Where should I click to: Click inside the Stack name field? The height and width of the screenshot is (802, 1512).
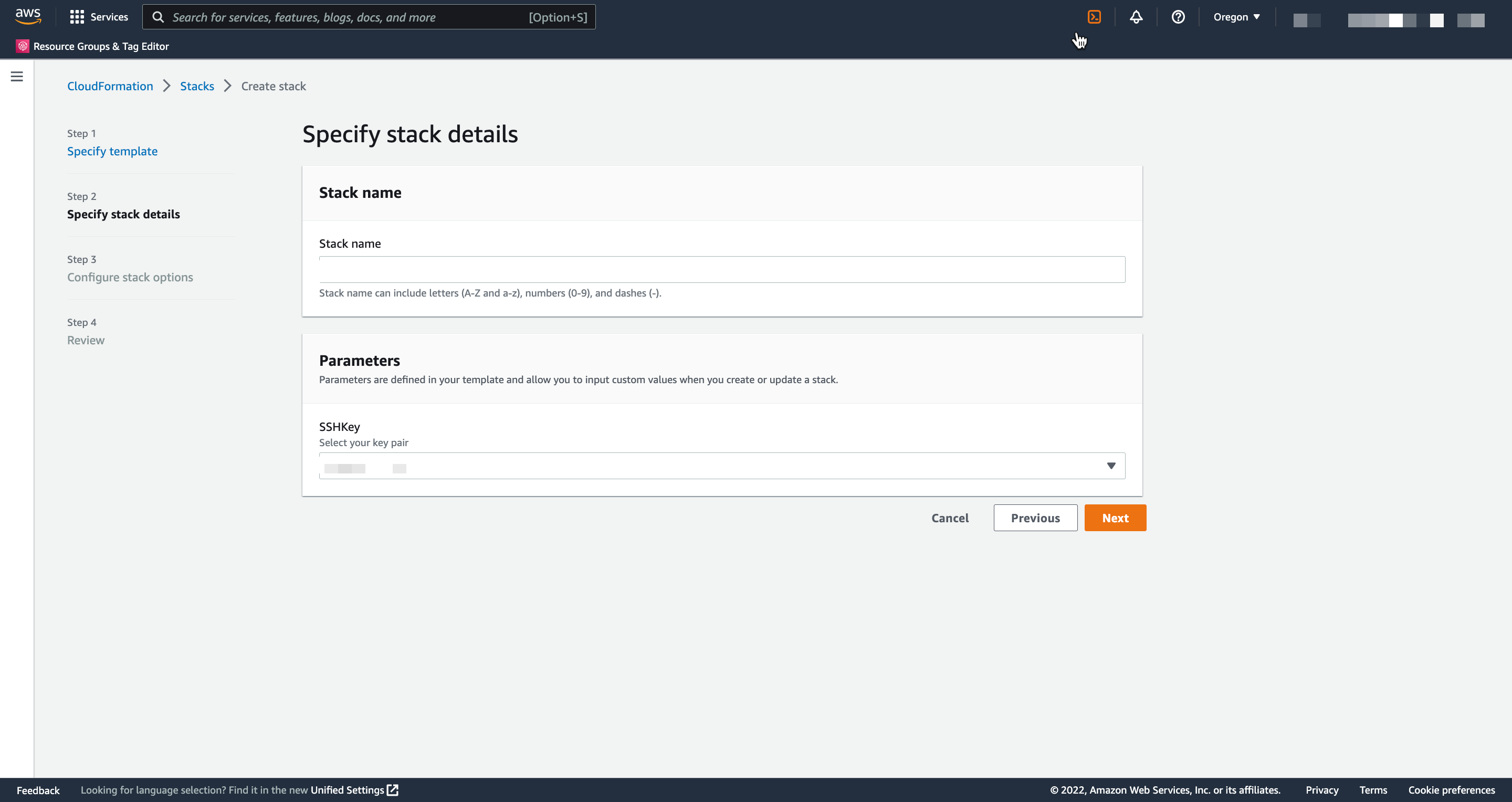point(722,269)
